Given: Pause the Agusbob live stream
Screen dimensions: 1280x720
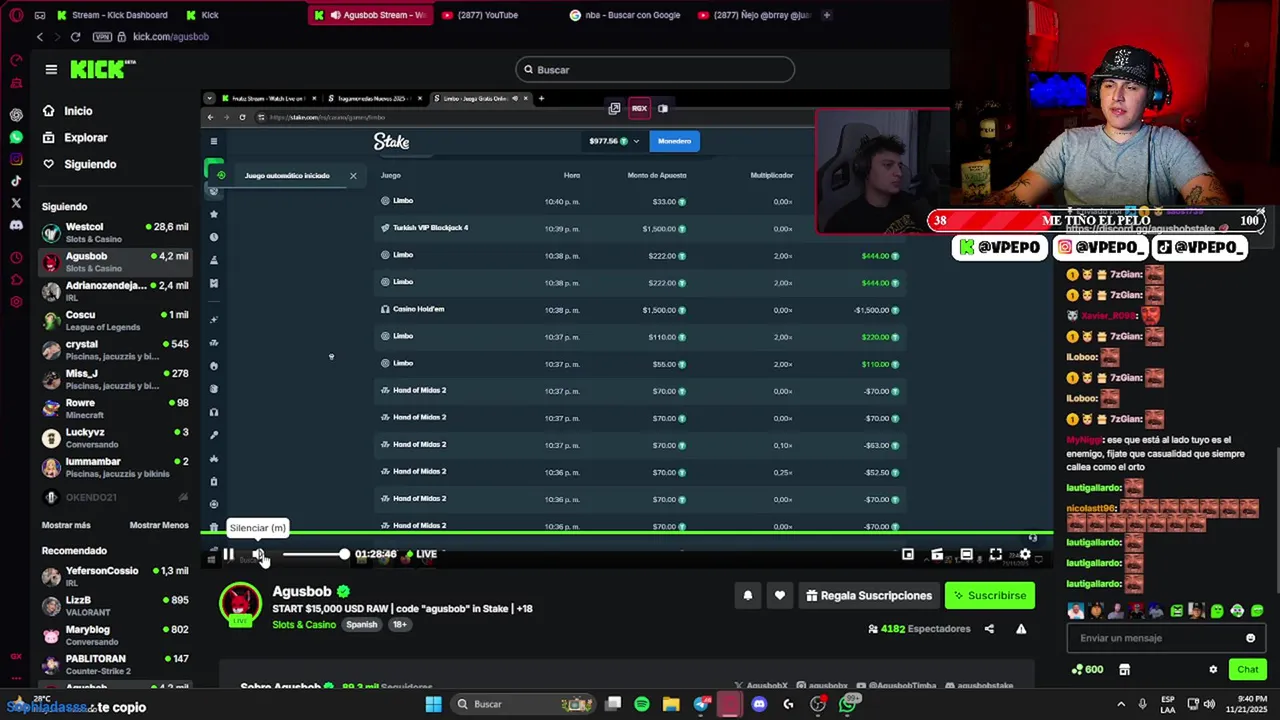Looking at the screenshot, I should click(x=228, y=554).
